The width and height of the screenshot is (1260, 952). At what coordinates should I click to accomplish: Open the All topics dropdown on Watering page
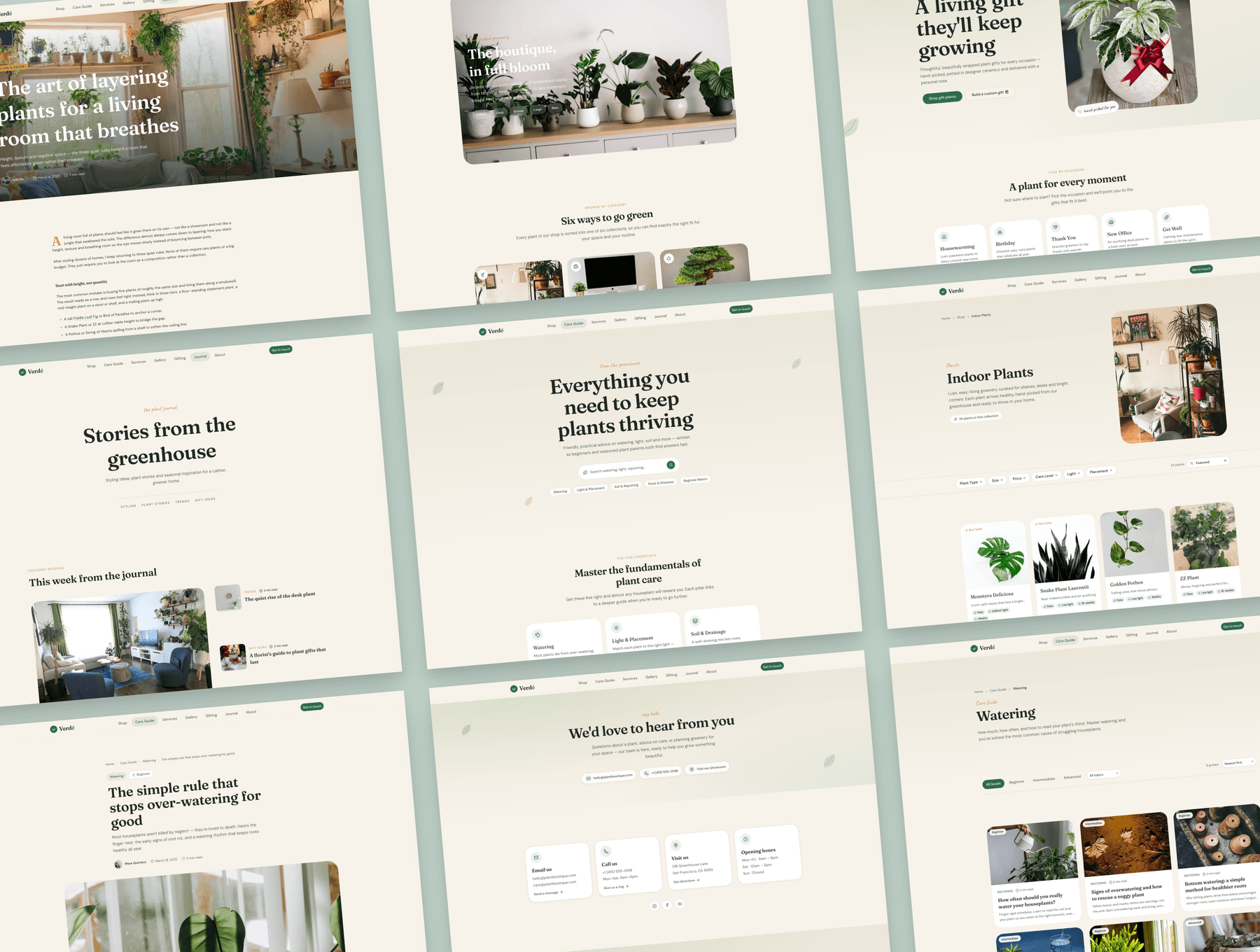(1103, 774)
